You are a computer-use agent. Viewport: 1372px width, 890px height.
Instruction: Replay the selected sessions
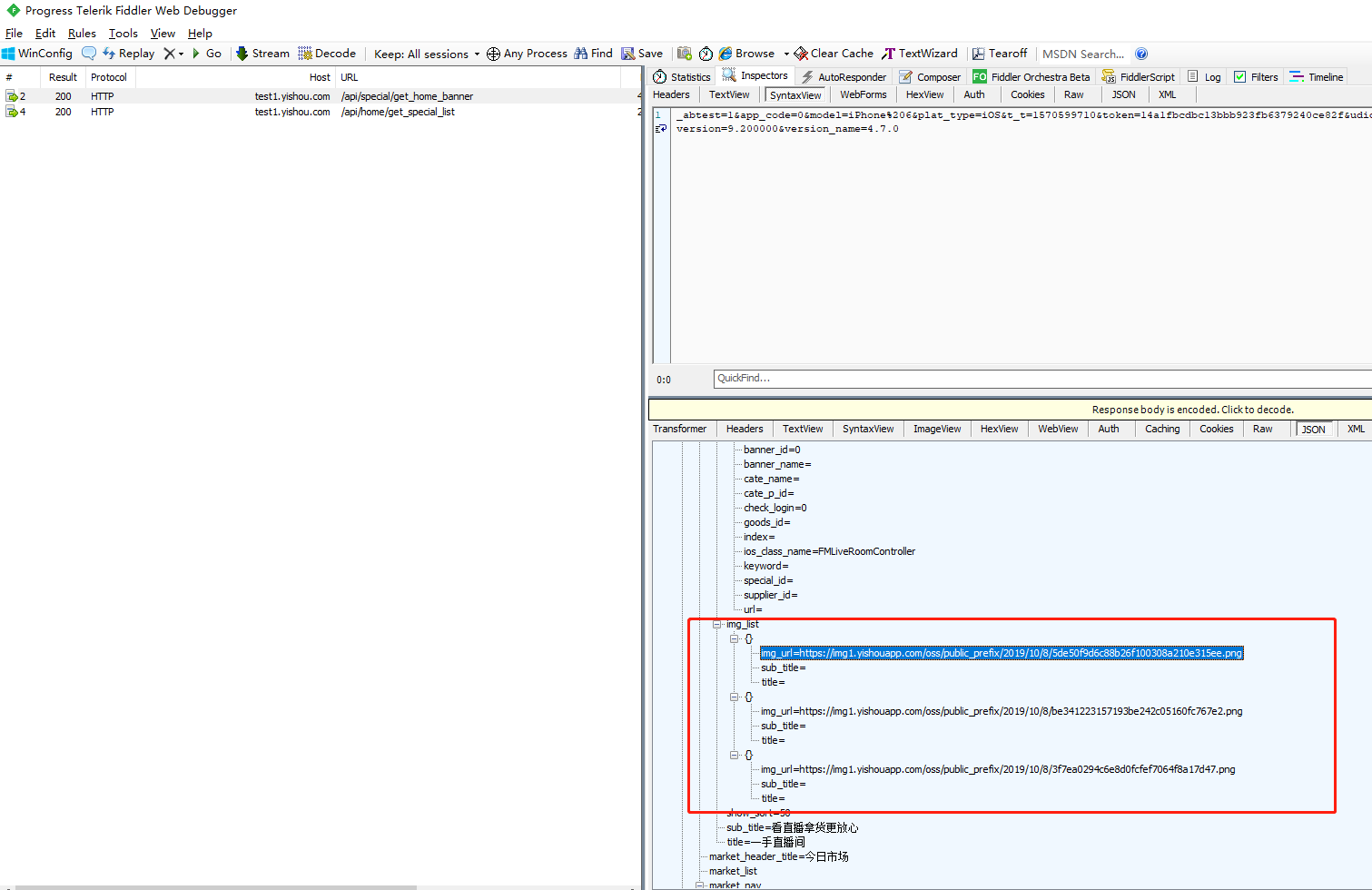point(129,54)
